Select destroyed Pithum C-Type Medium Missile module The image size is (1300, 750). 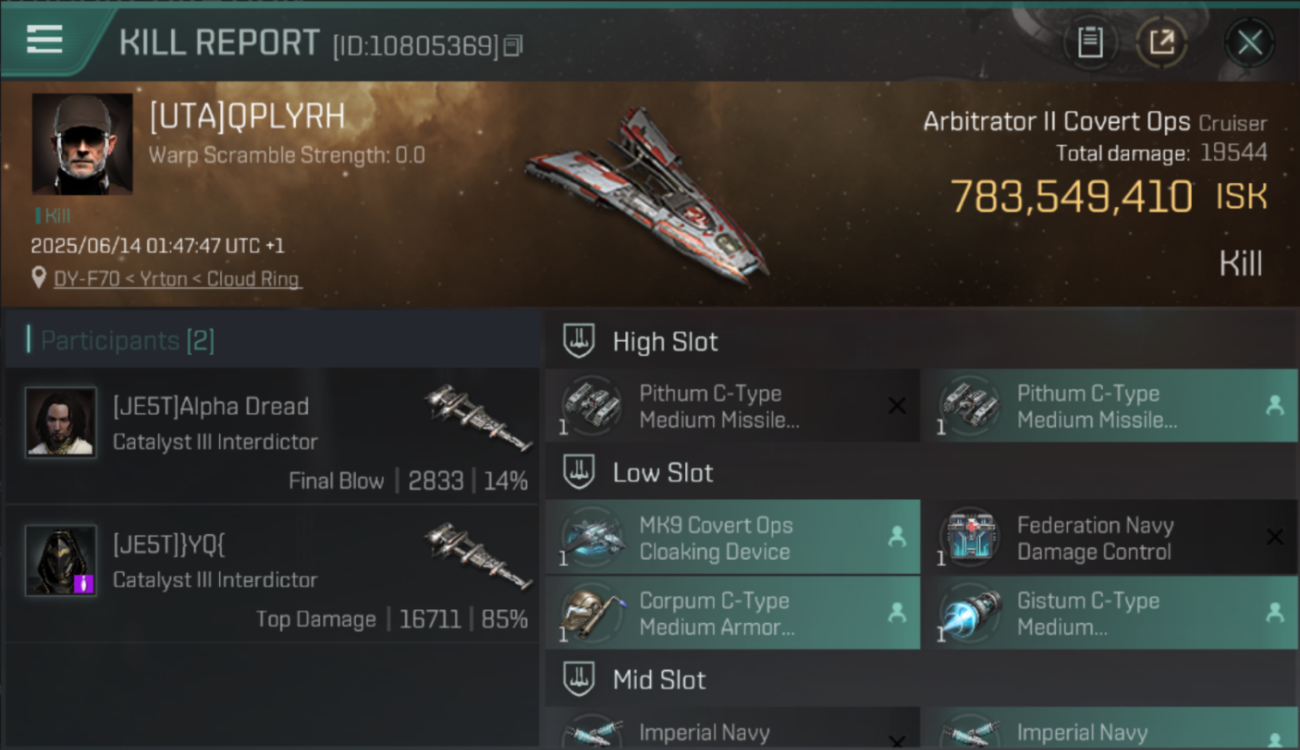733,406
